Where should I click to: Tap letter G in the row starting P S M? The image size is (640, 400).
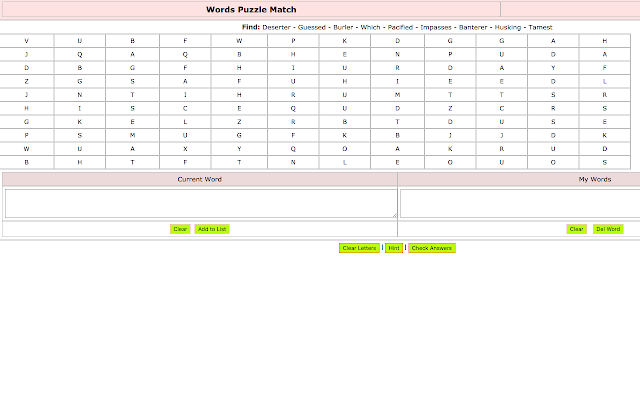tap(239, 135)
